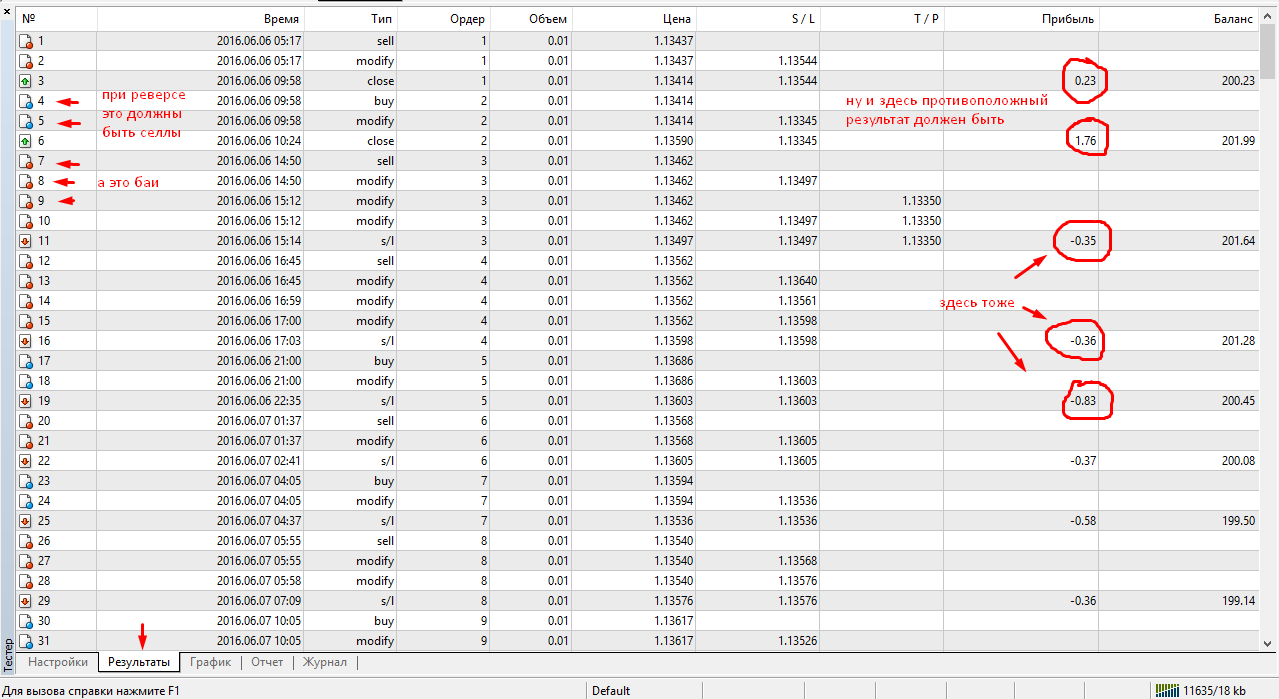Open the Результаты tab

click(x=139, y=662)
